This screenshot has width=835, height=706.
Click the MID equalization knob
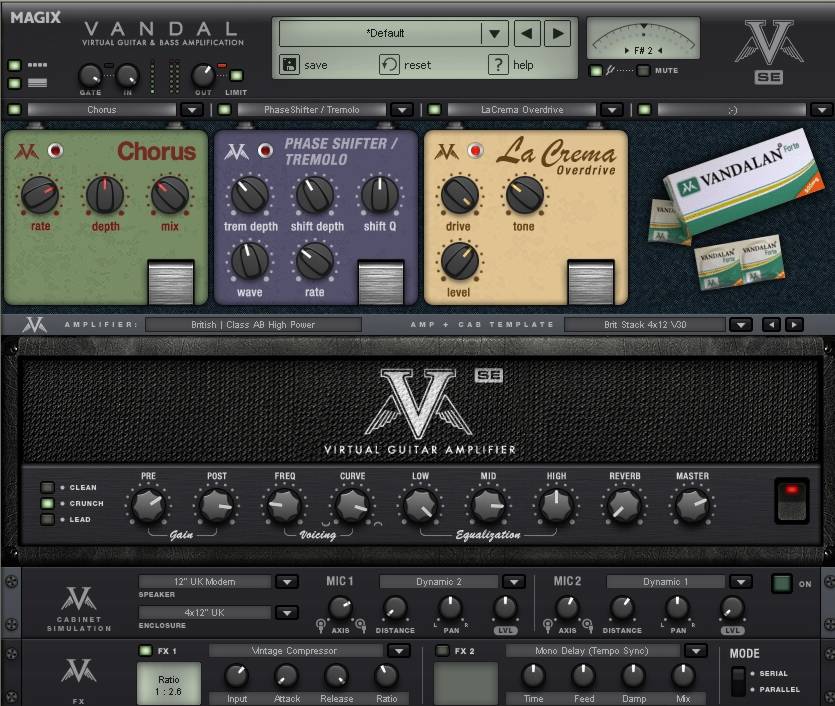coord(488,506)
